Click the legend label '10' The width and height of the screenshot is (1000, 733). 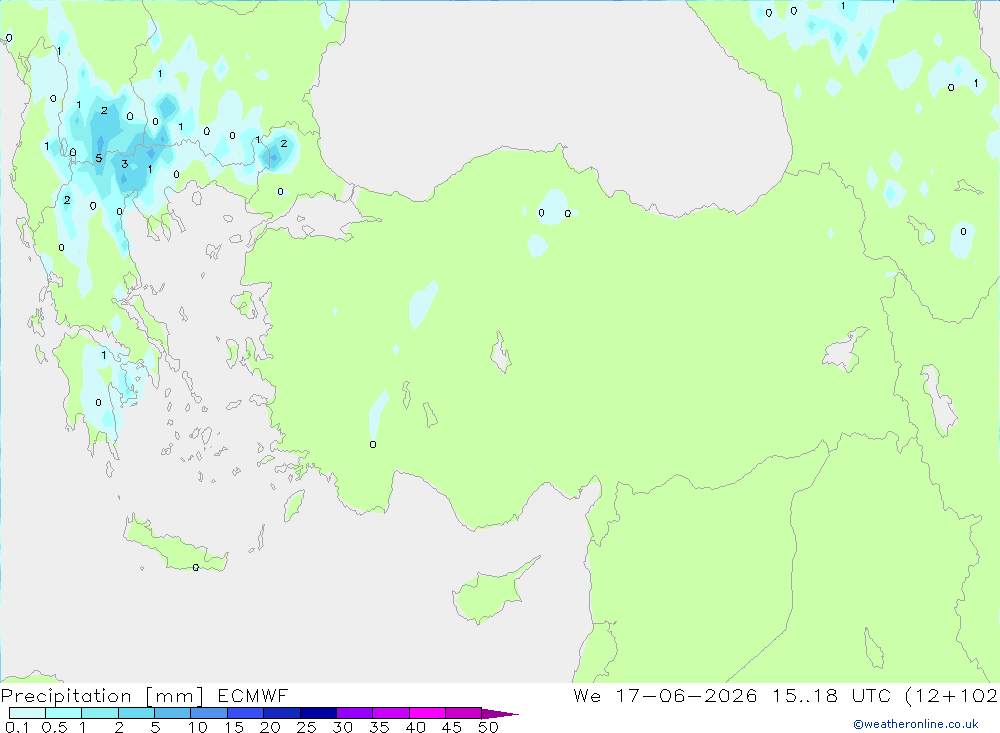click(x=198, y=727)
